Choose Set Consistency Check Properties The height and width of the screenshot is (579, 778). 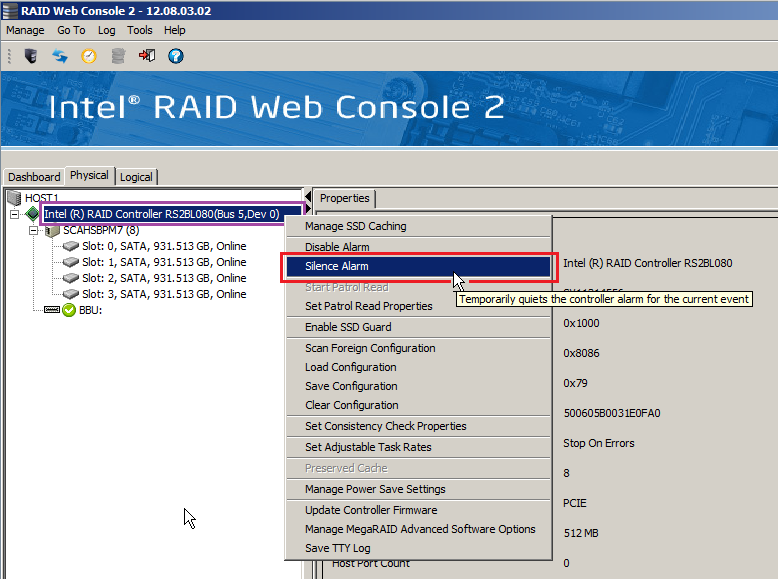(418, 426)
